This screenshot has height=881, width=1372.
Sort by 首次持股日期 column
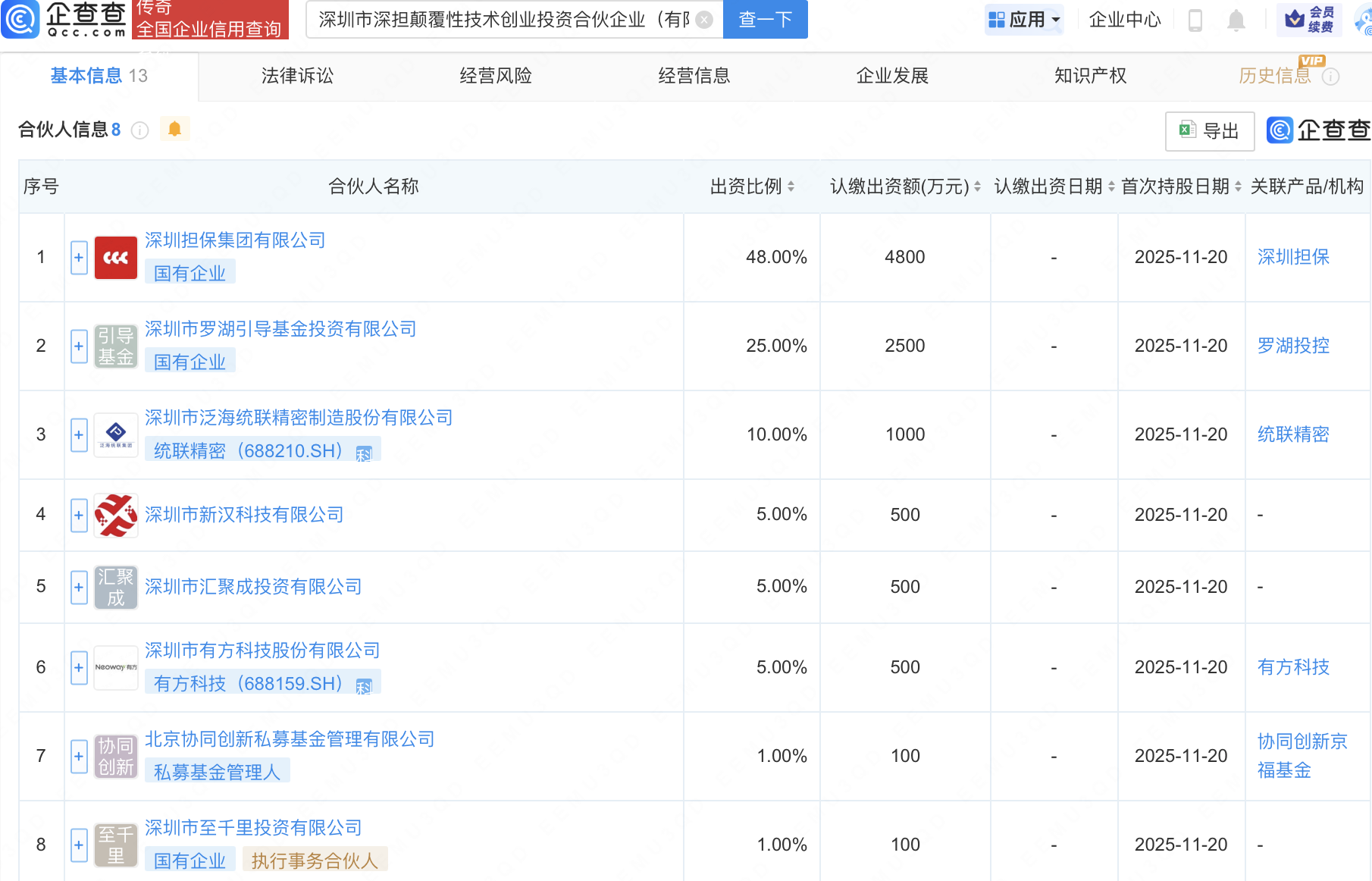(x=1238, y=187)
